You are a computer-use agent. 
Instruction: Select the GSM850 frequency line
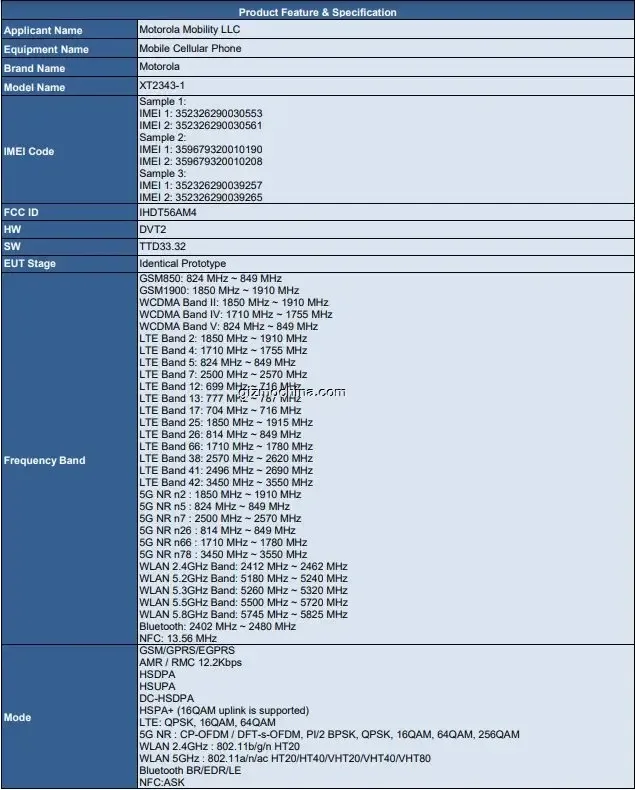click(210, 278)
